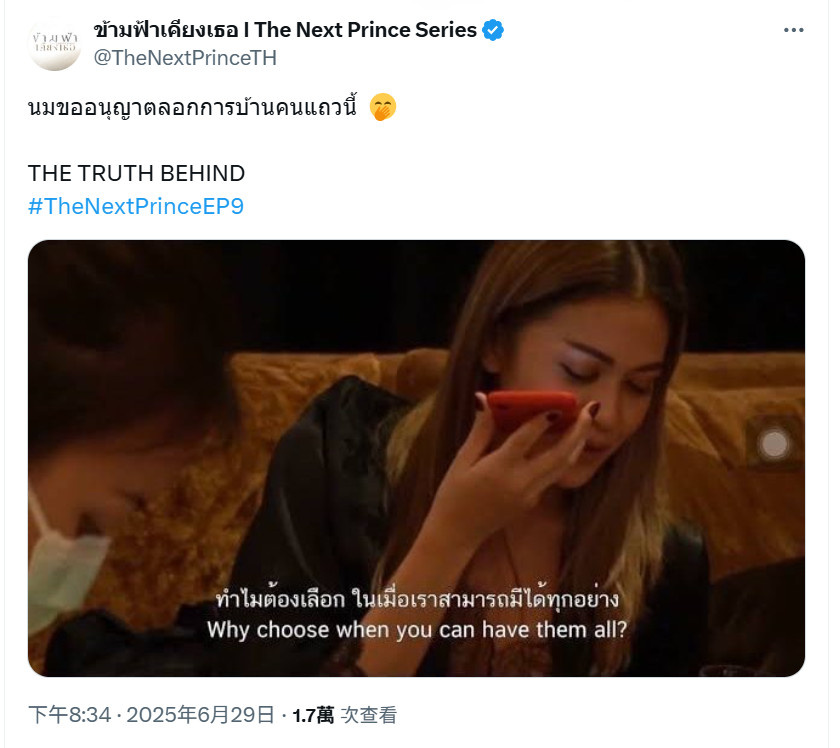Click the 1.7萬 view count

[313, 715]
